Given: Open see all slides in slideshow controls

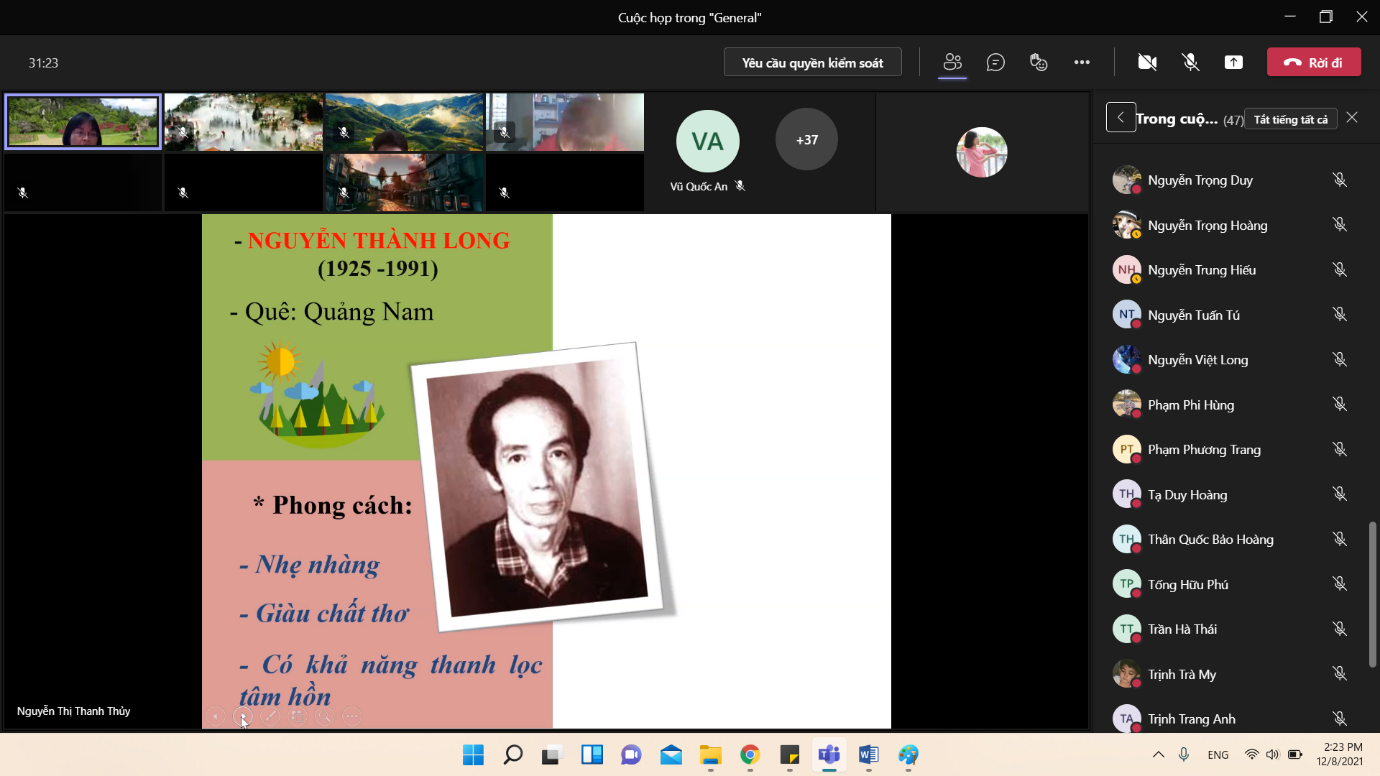Looking at the screenshot, I should [x=297, y=716].
